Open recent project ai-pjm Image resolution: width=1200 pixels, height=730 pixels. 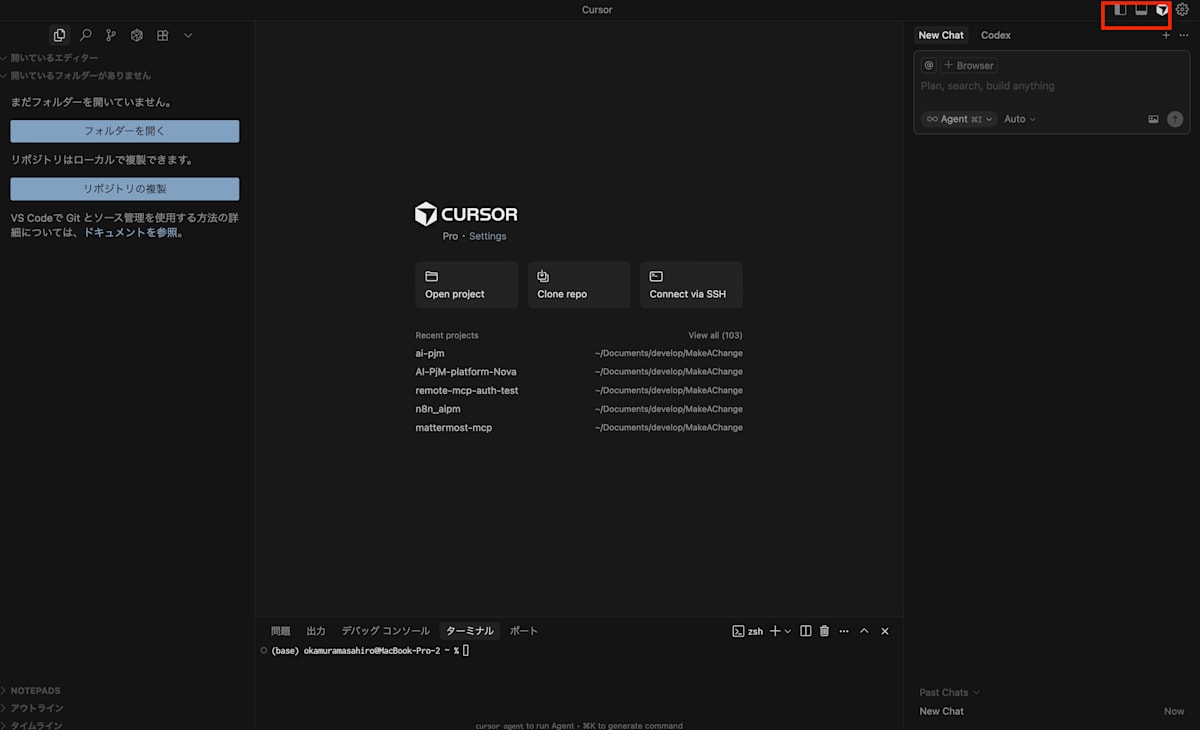pyautogui.click(x=579, y=353)
